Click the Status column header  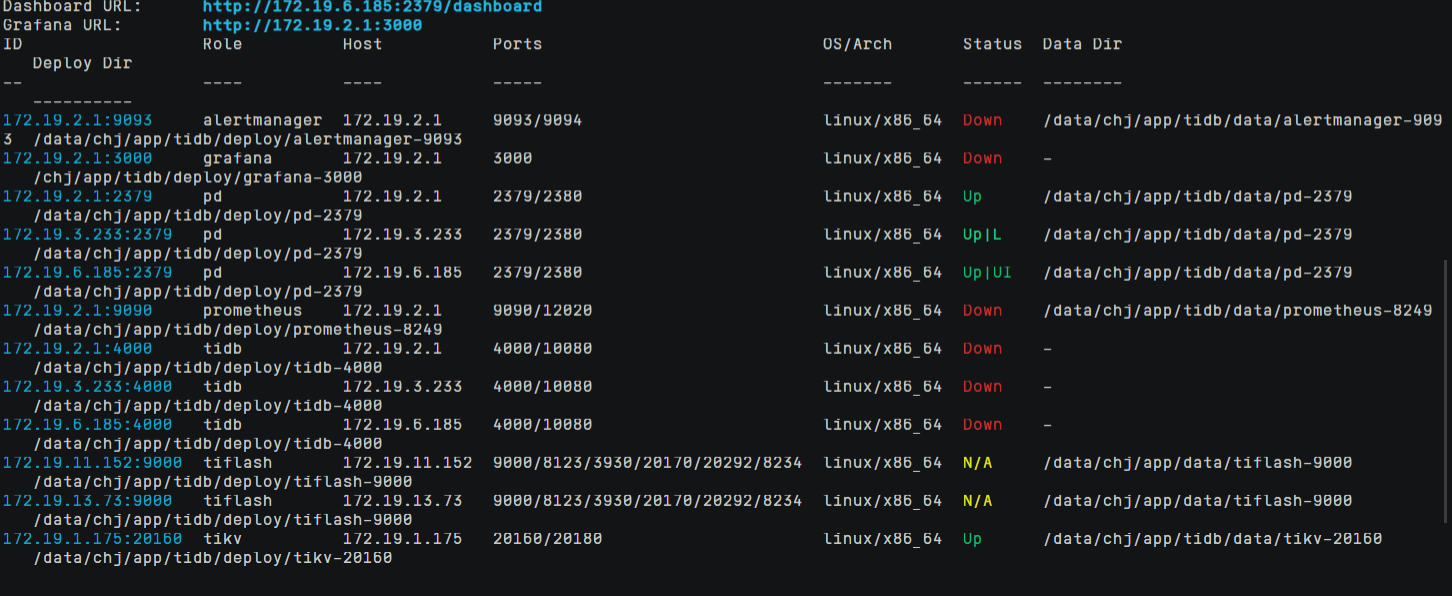click(x=992, y=44)
